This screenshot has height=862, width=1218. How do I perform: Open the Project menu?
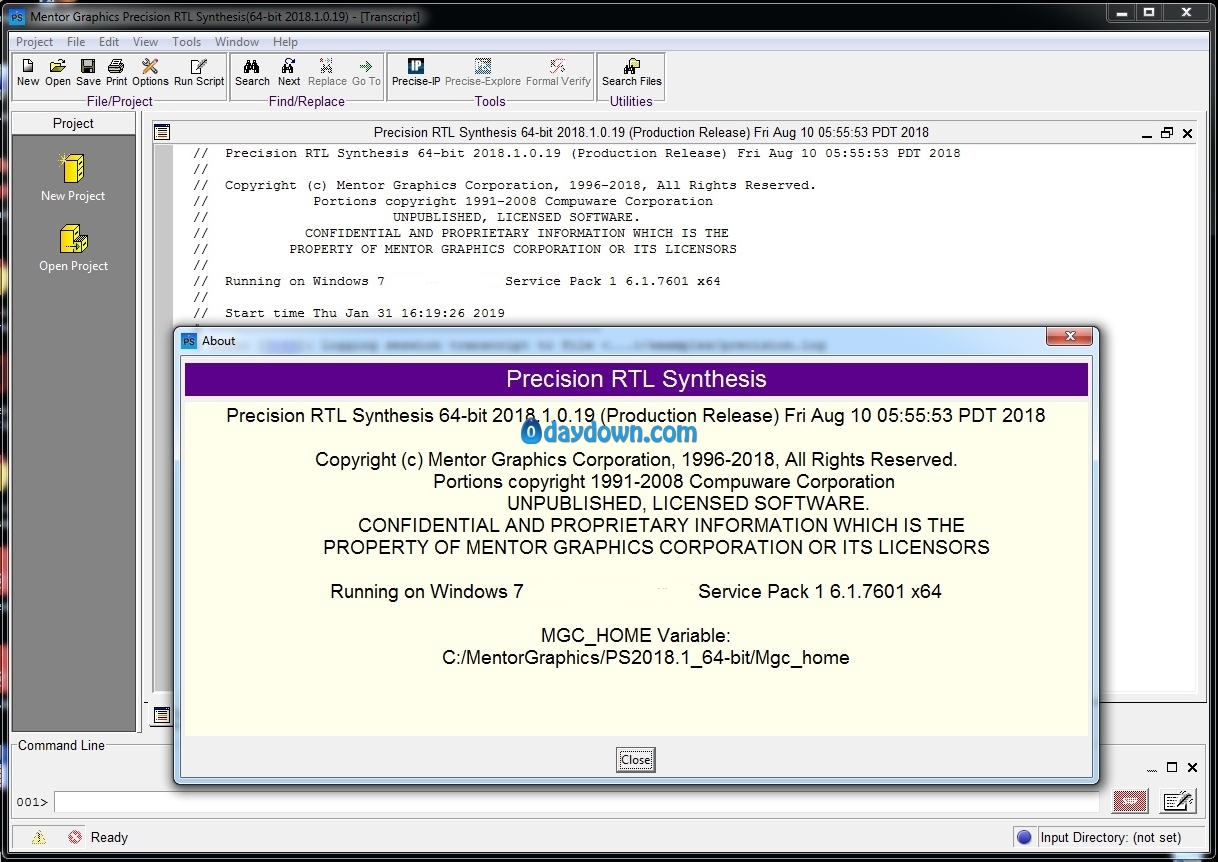[x=35, y=42]
